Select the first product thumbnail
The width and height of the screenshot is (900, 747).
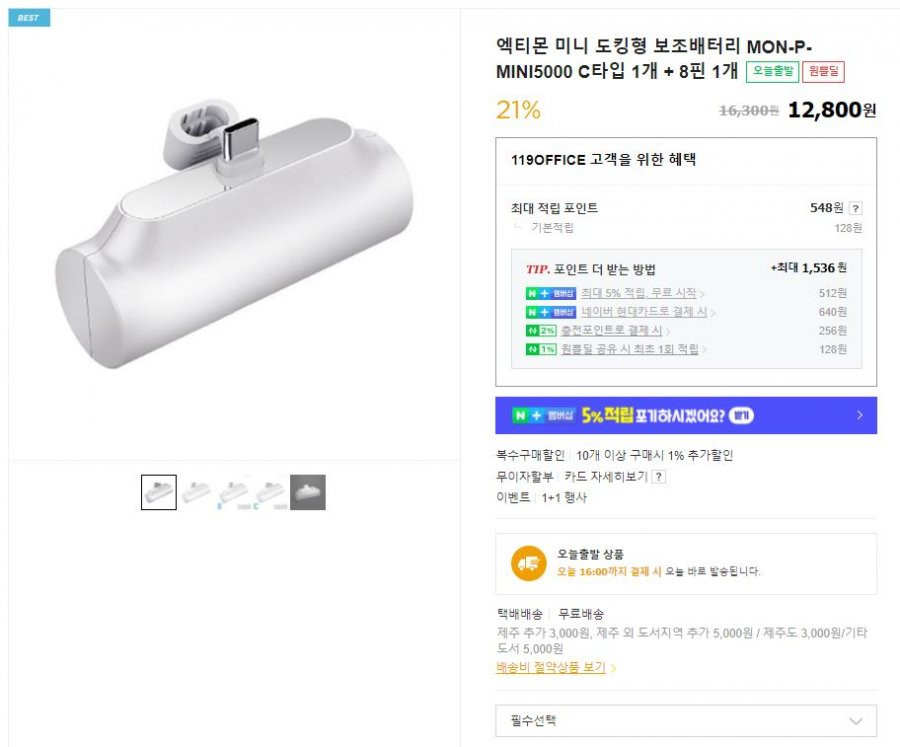click(159, 492)
